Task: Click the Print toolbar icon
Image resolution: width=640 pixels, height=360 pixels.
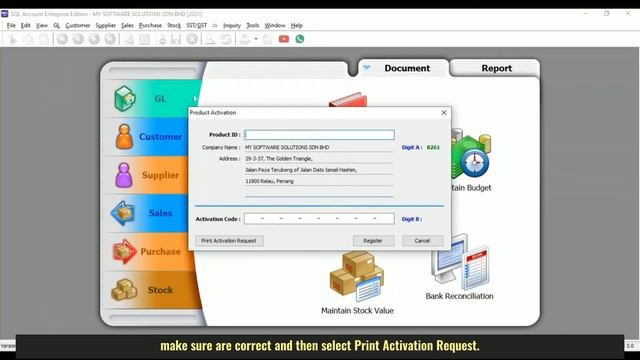Action: (x=244, y=39)
